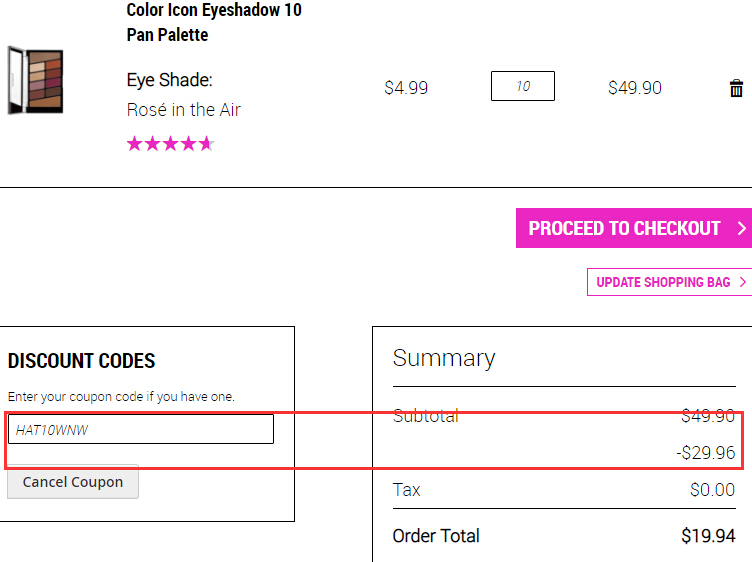The width and height of the screenshot is (752, 562).
Task: Select the $4.99 unit price
Action: tap(406, 88)
